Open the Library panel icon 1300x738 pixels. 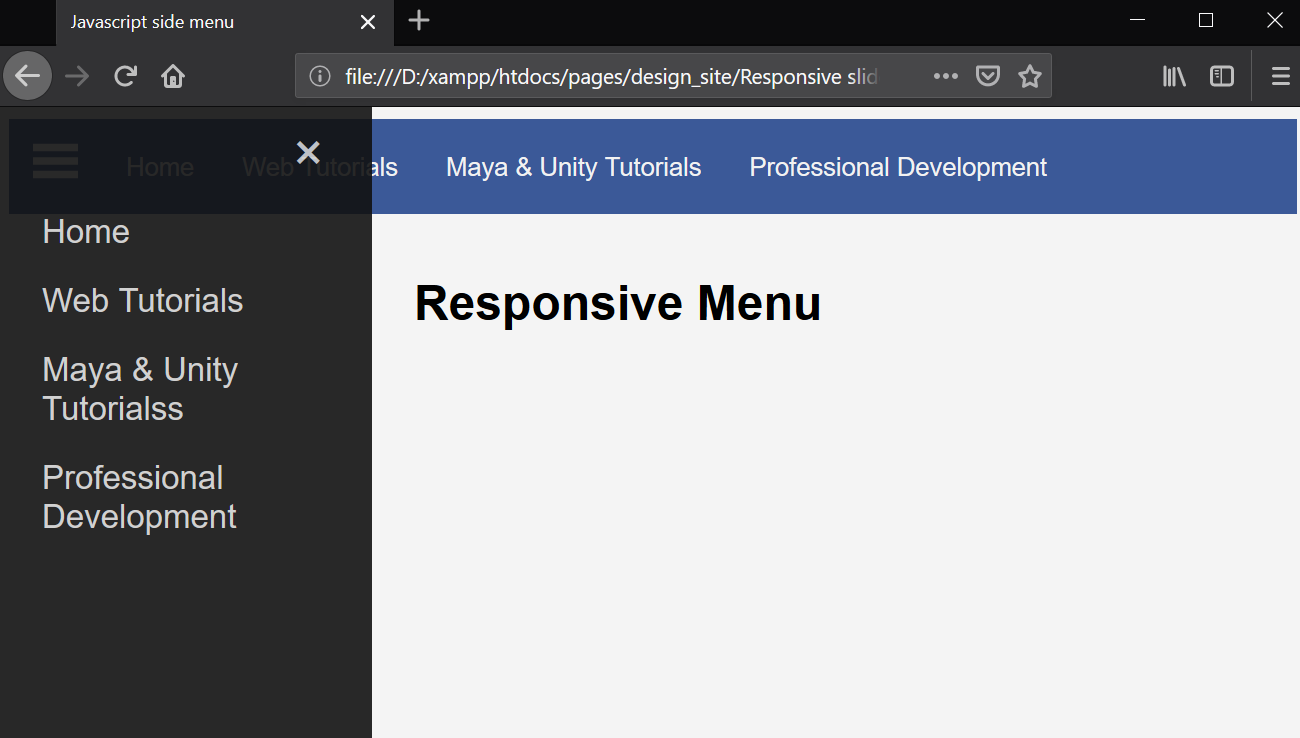click(1173, 75)
